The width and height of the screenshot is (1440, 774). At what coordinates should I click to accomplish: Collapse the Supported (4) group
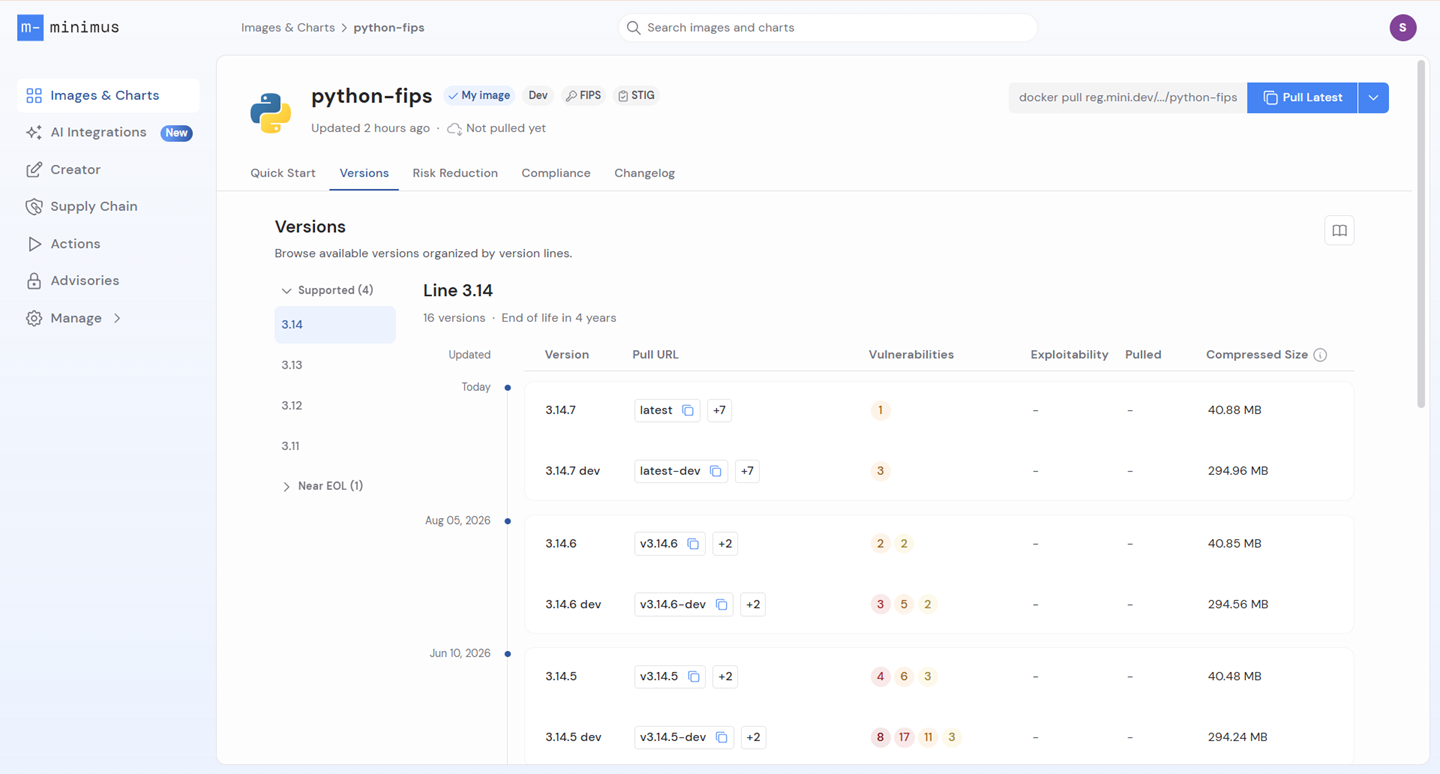tap(328, 291)
